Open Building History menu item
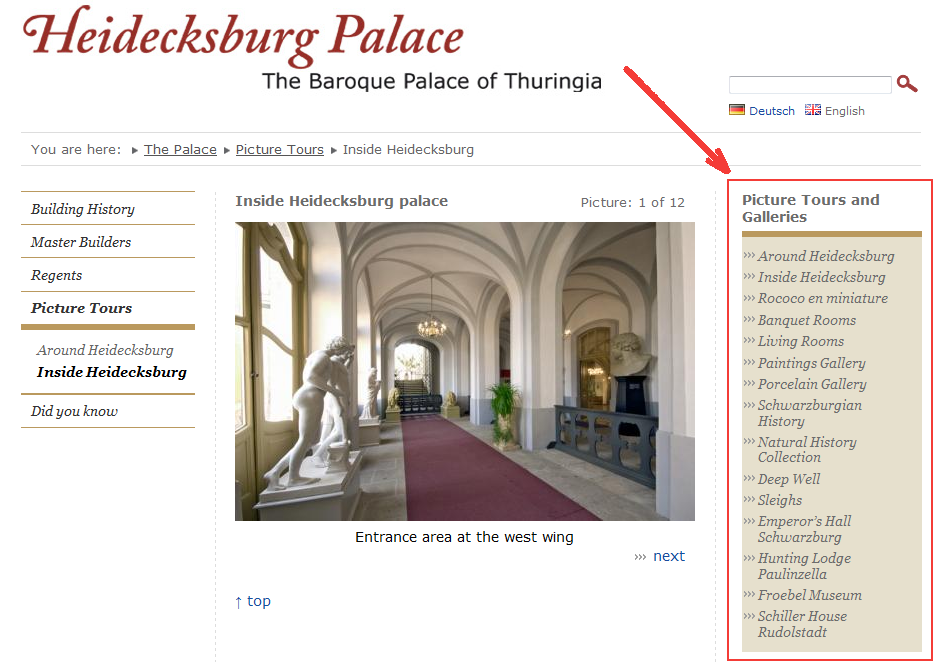 pos(83,209)
